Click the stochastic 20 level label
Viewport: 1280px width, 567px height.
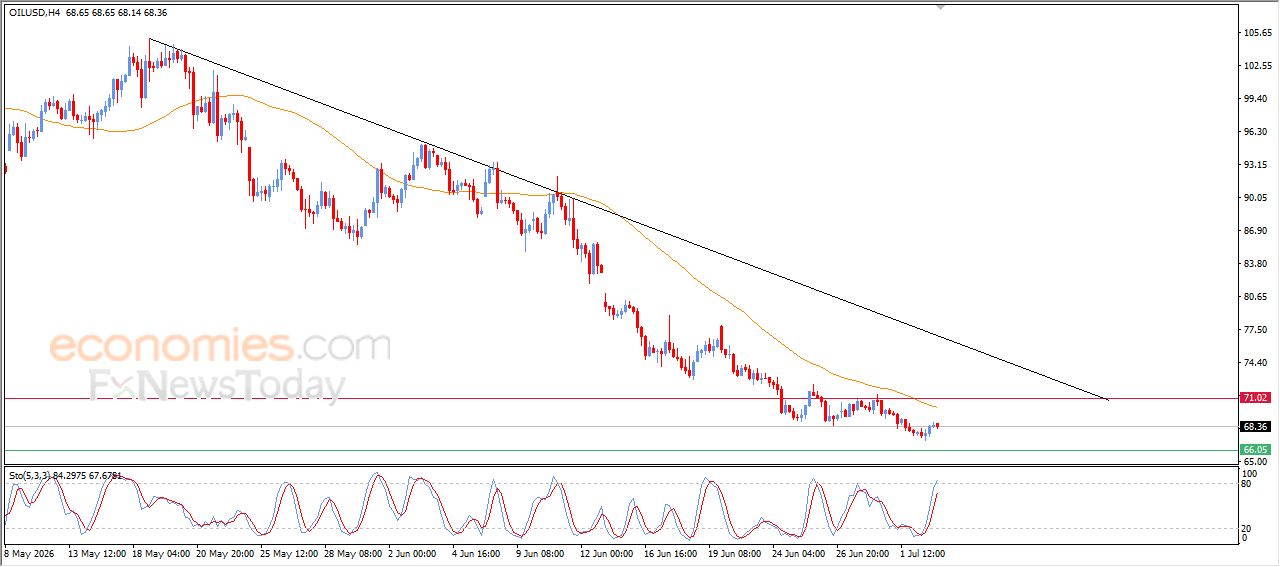coord(1246,528)
